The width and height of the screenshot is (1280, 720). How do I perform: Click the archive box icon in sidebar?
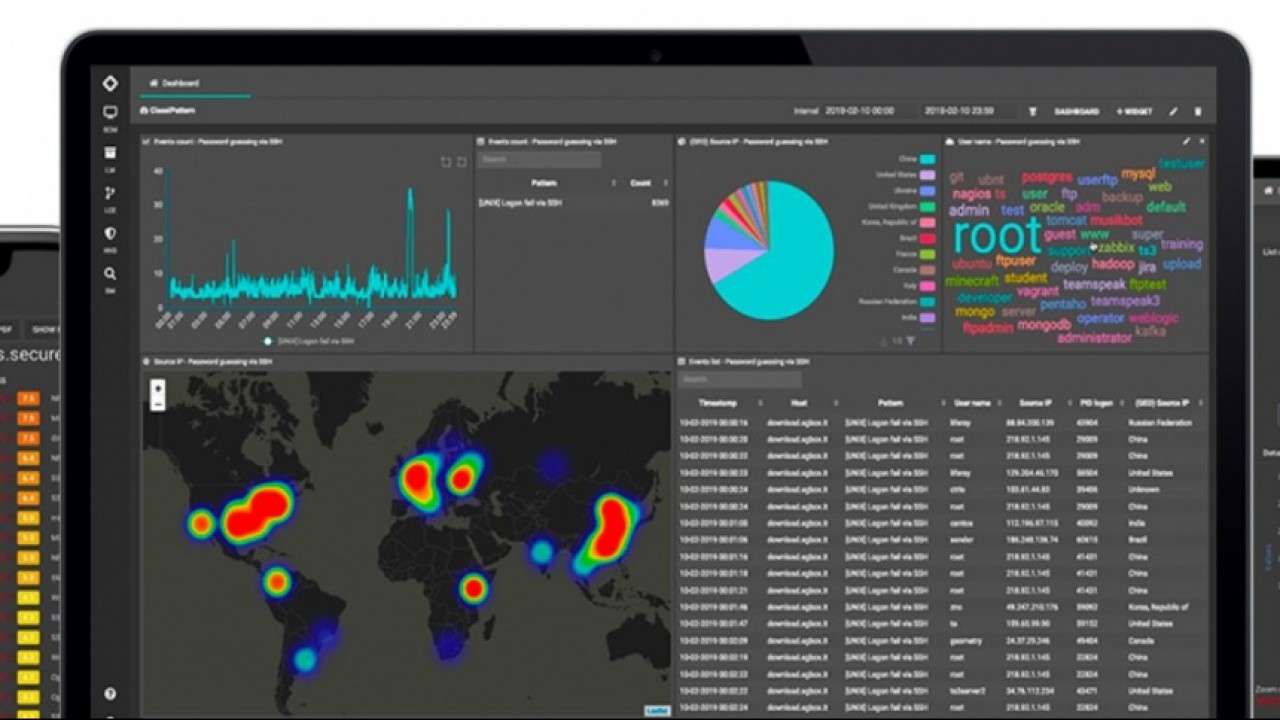click(110, 153)
